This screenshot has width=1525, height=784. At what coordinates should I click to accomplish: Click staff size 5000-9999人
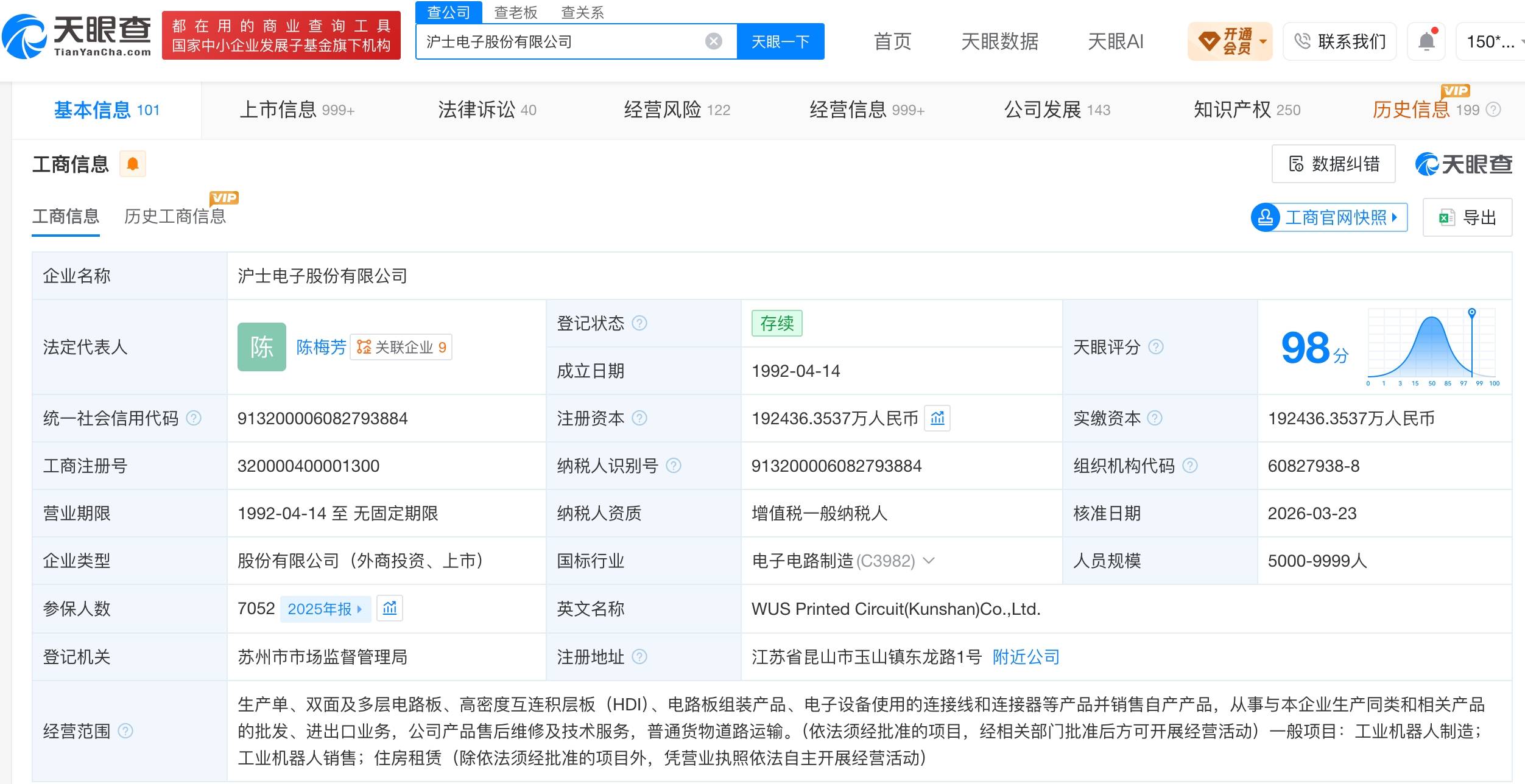[x=1317, y=561]
